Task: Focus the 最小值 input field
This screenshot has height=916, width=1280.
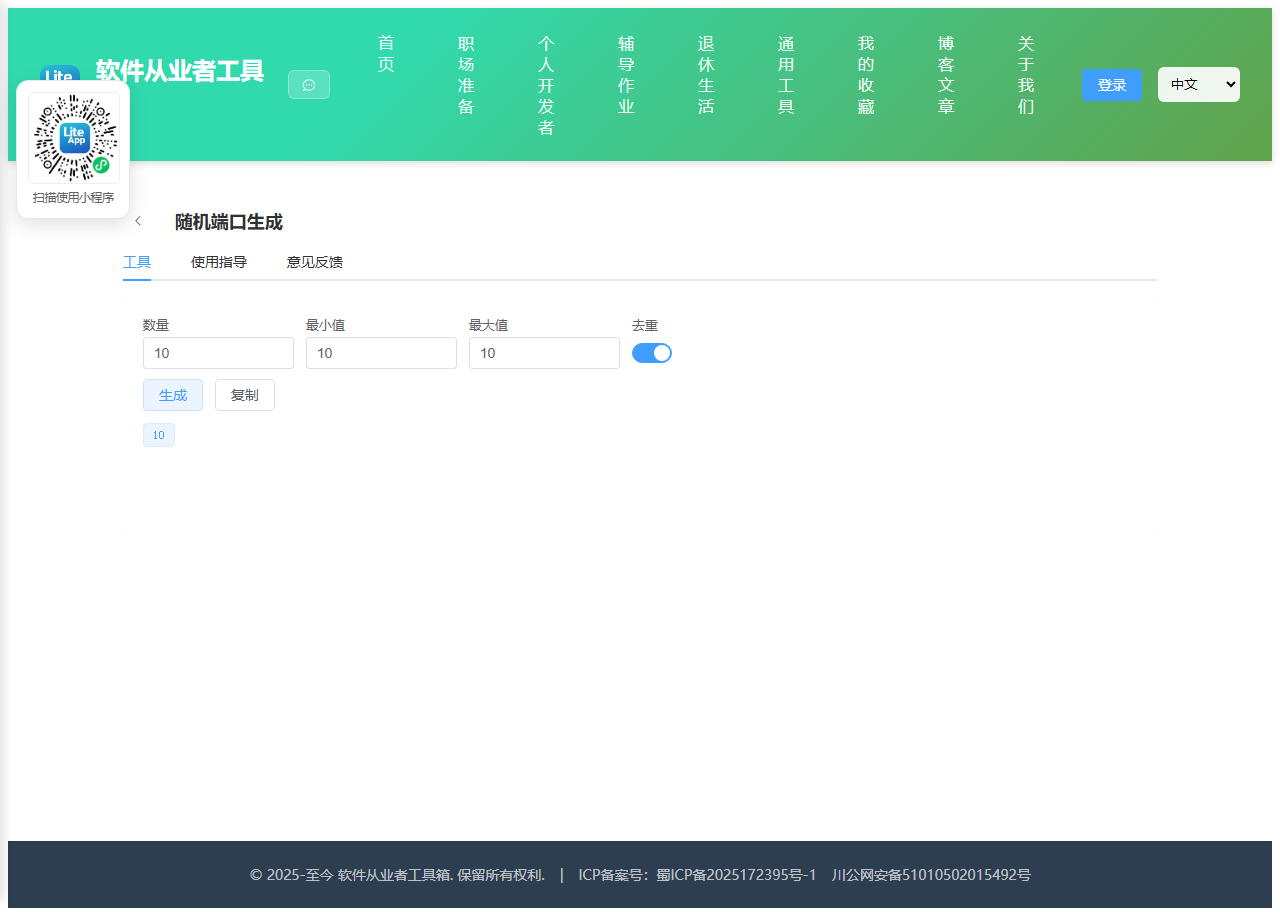Action: click(x=381, y=353)
